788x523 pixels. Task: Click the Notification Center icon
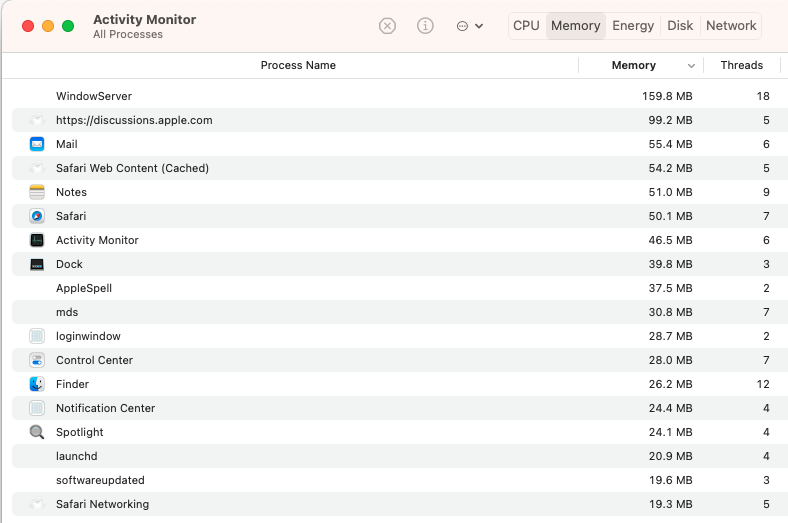pyautogui.click(x=37, y=408)
